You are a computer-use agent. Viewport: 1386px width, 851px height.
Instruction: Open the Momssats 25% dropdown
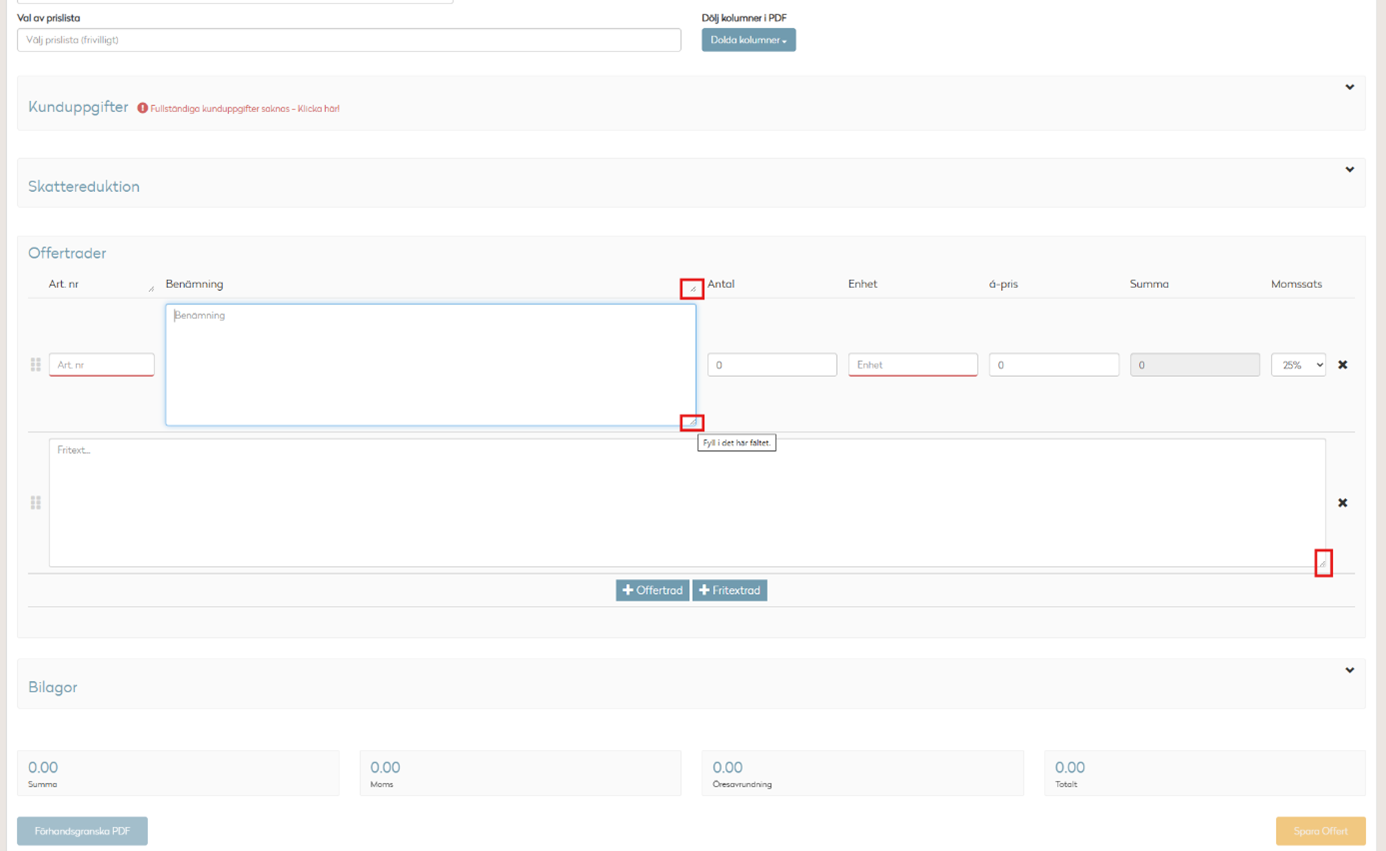pos(1298,365)
